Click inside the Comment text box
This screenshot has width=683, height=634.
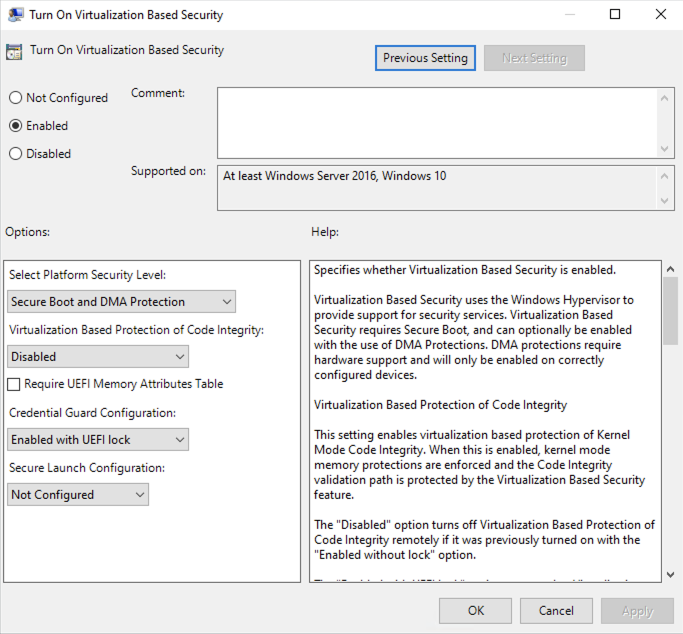[435, 122]
